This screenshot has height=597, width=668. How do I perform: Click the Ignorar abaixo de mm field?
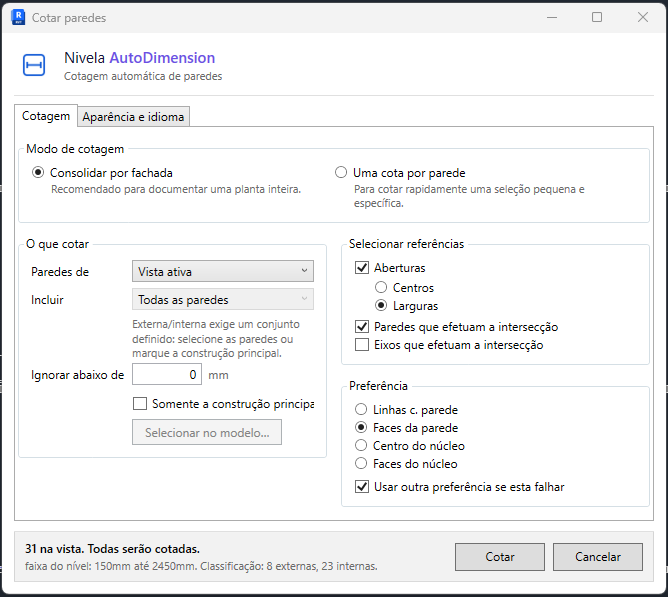(167, 375)
